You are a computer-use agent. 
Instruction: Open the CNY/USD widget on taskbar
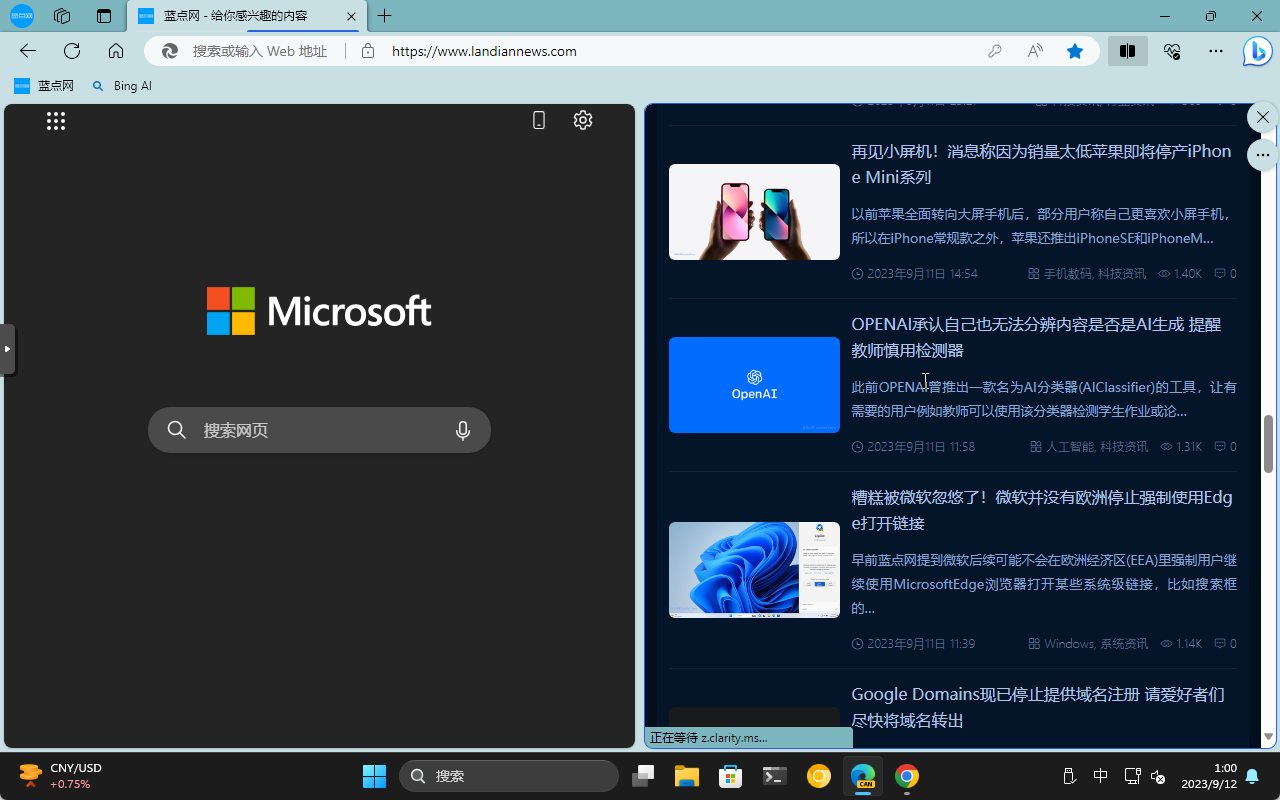click(x=60, y=776)
